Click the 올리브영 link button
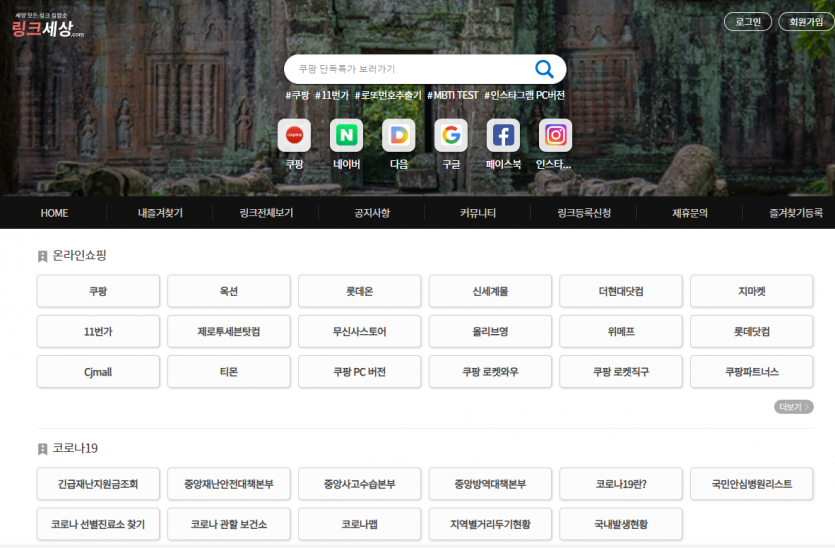This screenshot has width=835, height=548. pyautogui.click(x=490, y=331)
